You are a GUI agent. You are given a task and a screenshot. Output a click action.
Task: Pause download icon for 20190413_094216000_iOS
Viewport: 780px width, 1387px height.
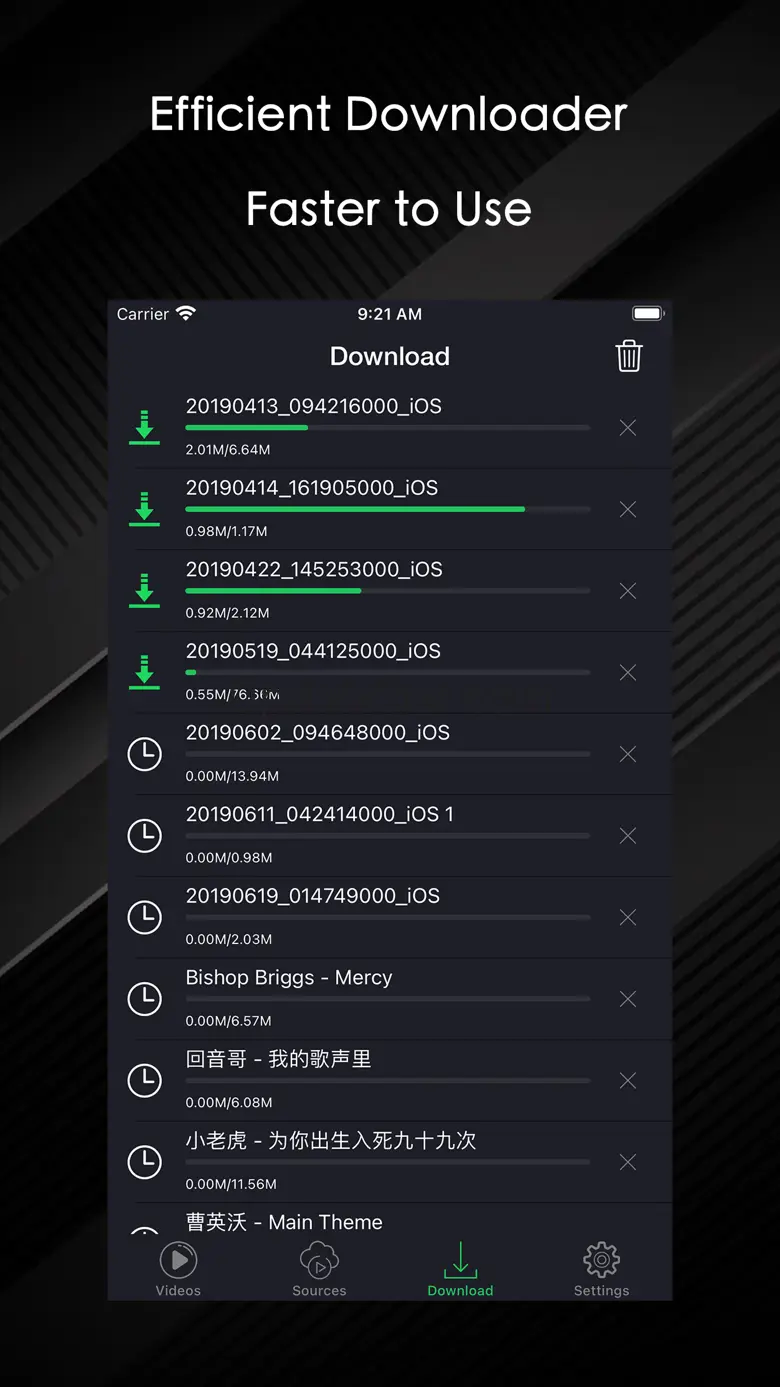[145, 428]
